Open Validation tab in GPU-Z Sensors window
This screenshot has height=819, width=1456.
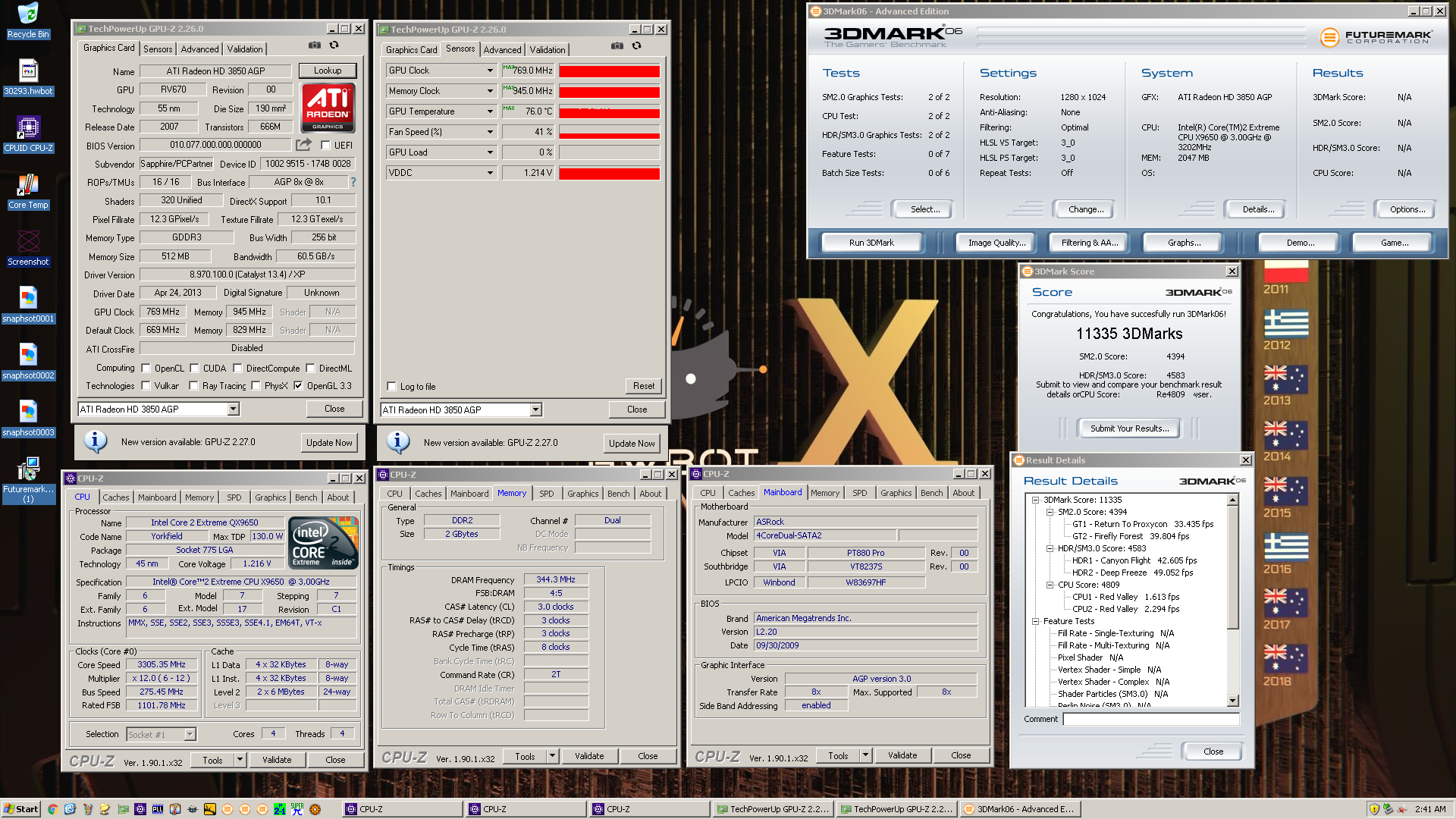547,50
